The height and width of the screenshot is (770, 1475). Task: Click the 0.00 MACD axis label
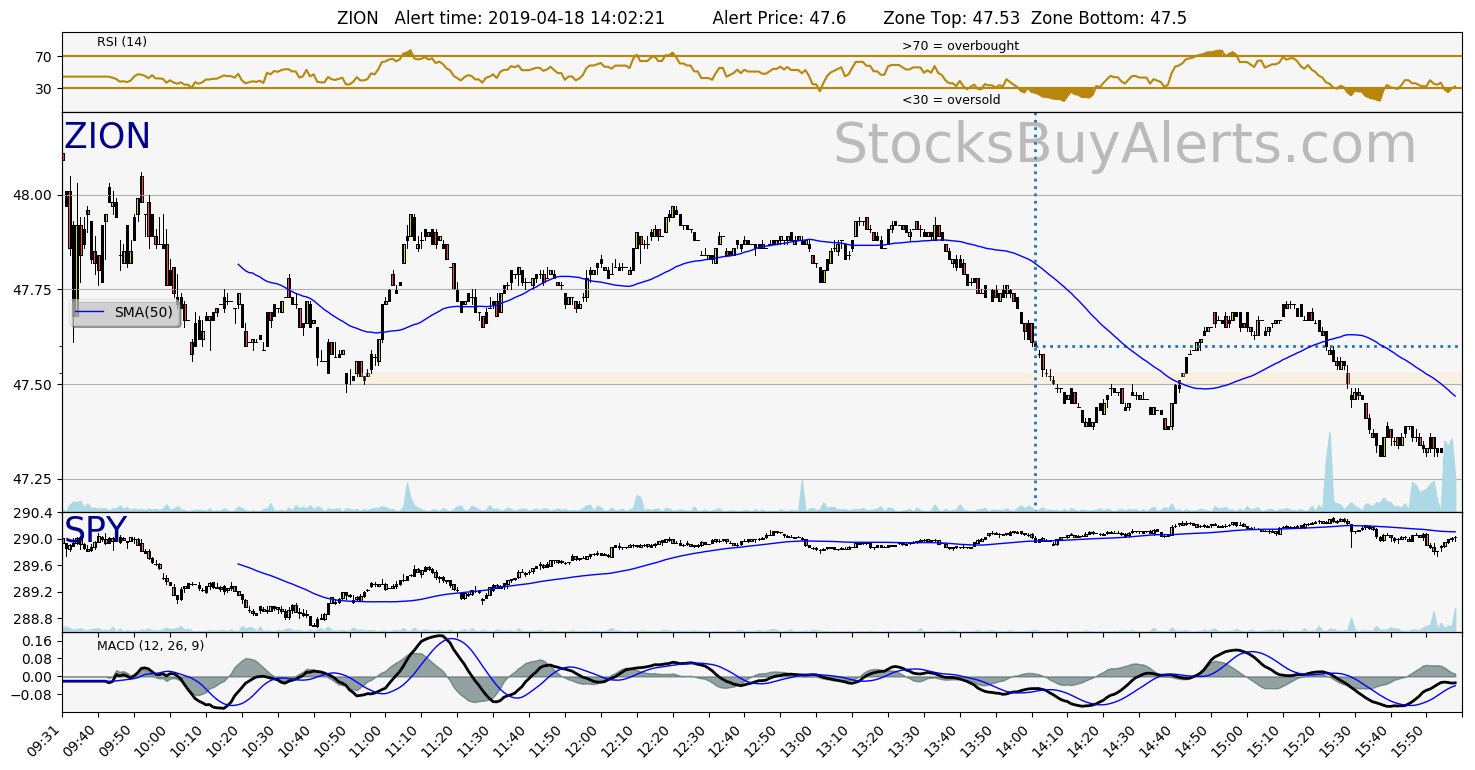[36, 677]
